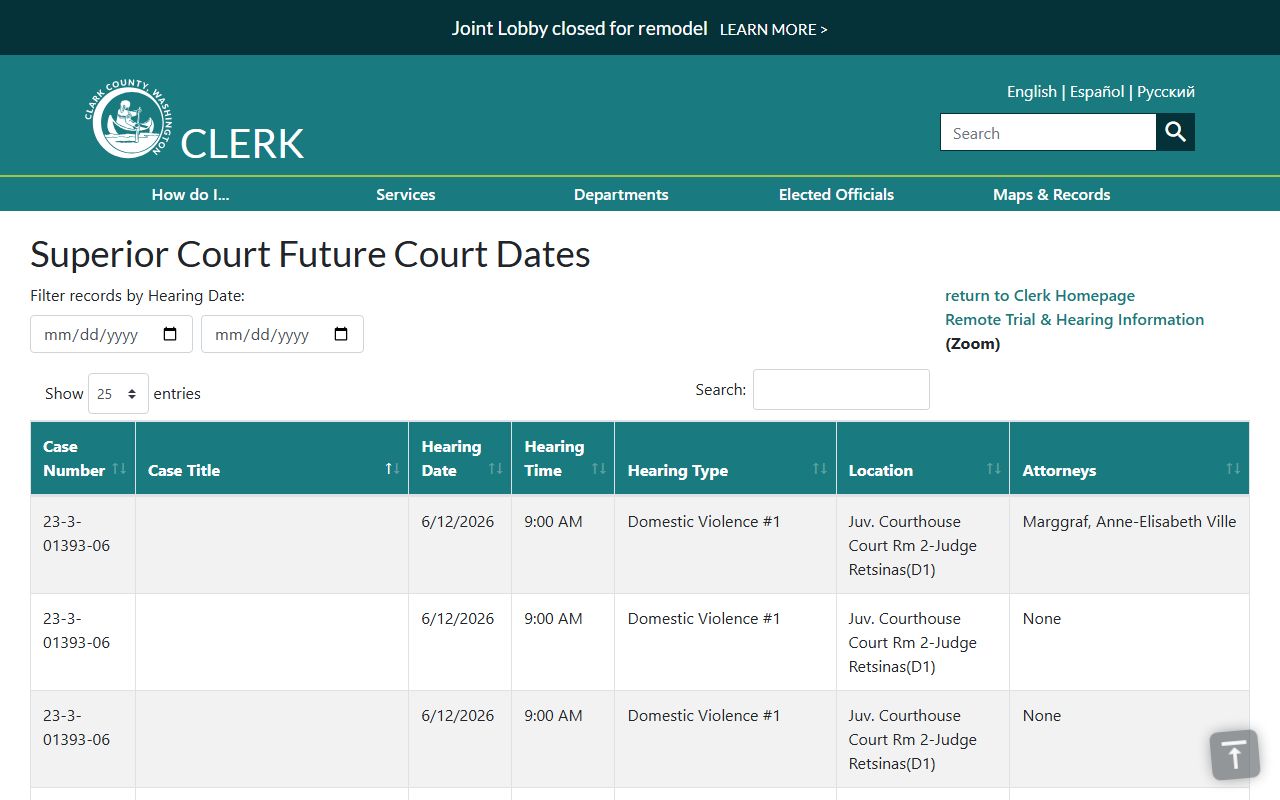This screenshot has width=1280, height=800.
Task: Open the Elected Officials menu
Action: 836,195
